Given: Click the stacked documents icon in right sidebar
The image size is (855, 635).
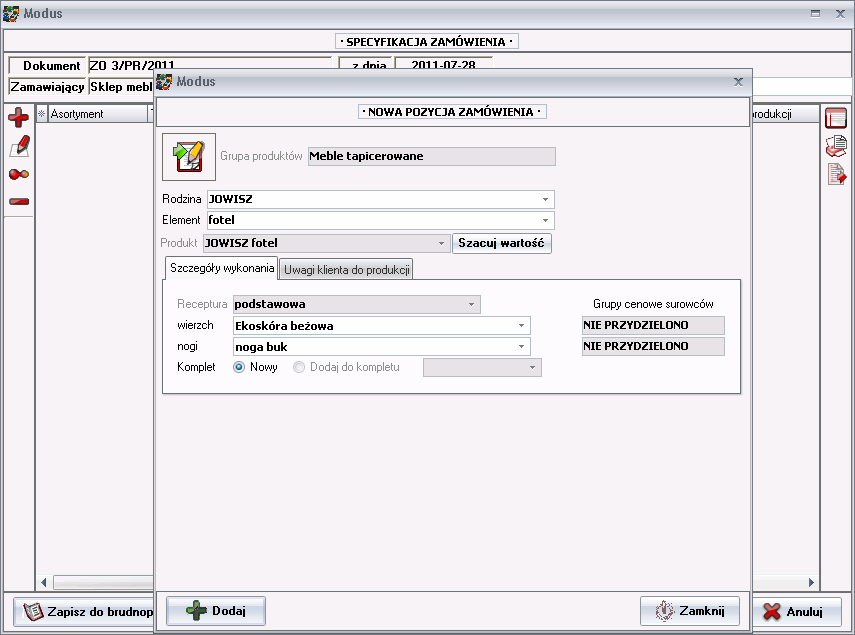Looking at the screenshot, I should point(836,147).
